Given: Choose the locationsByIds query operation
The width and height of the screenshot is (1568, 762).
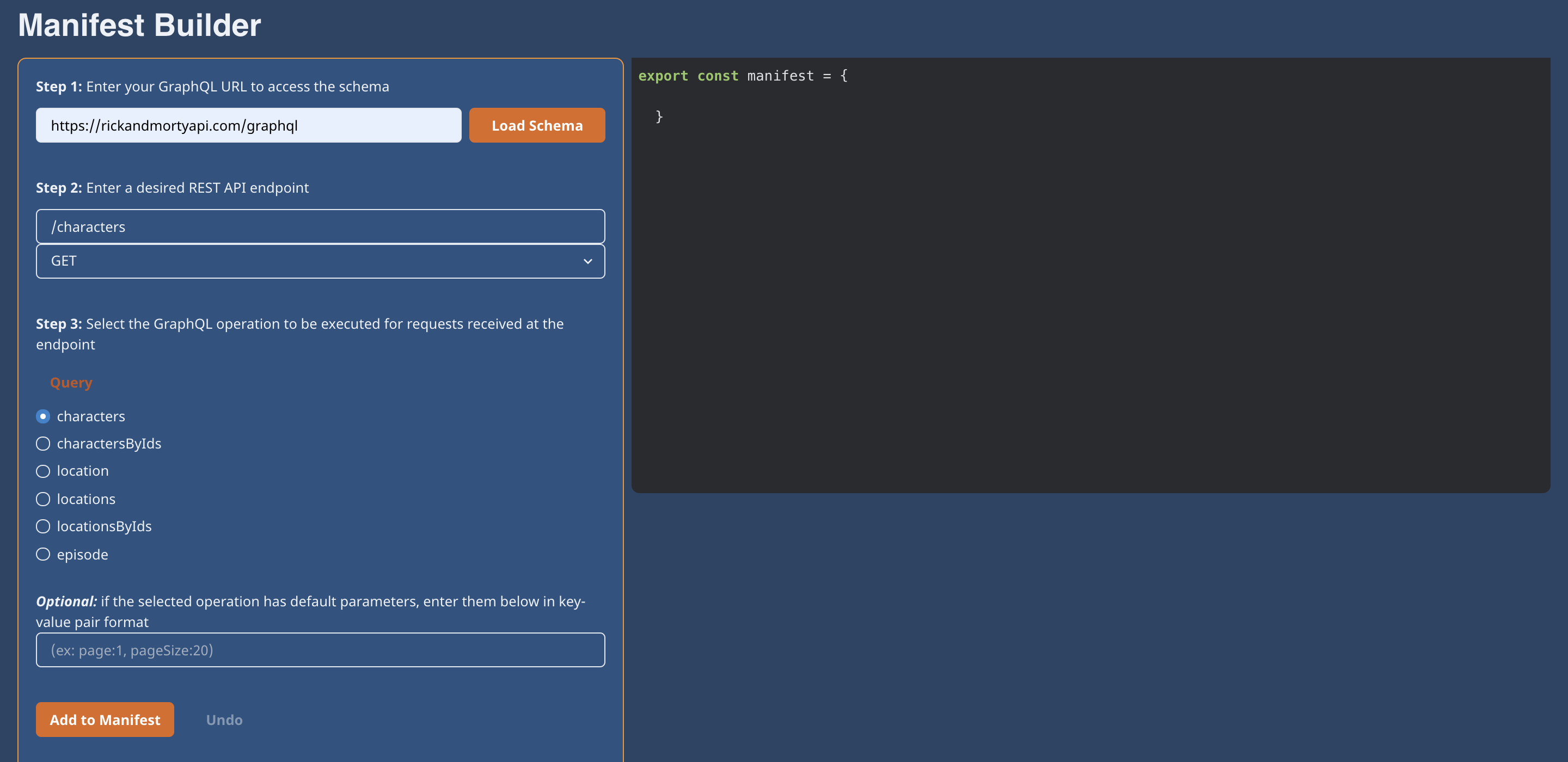Looking at the screenshot, I should click(43, 526).
